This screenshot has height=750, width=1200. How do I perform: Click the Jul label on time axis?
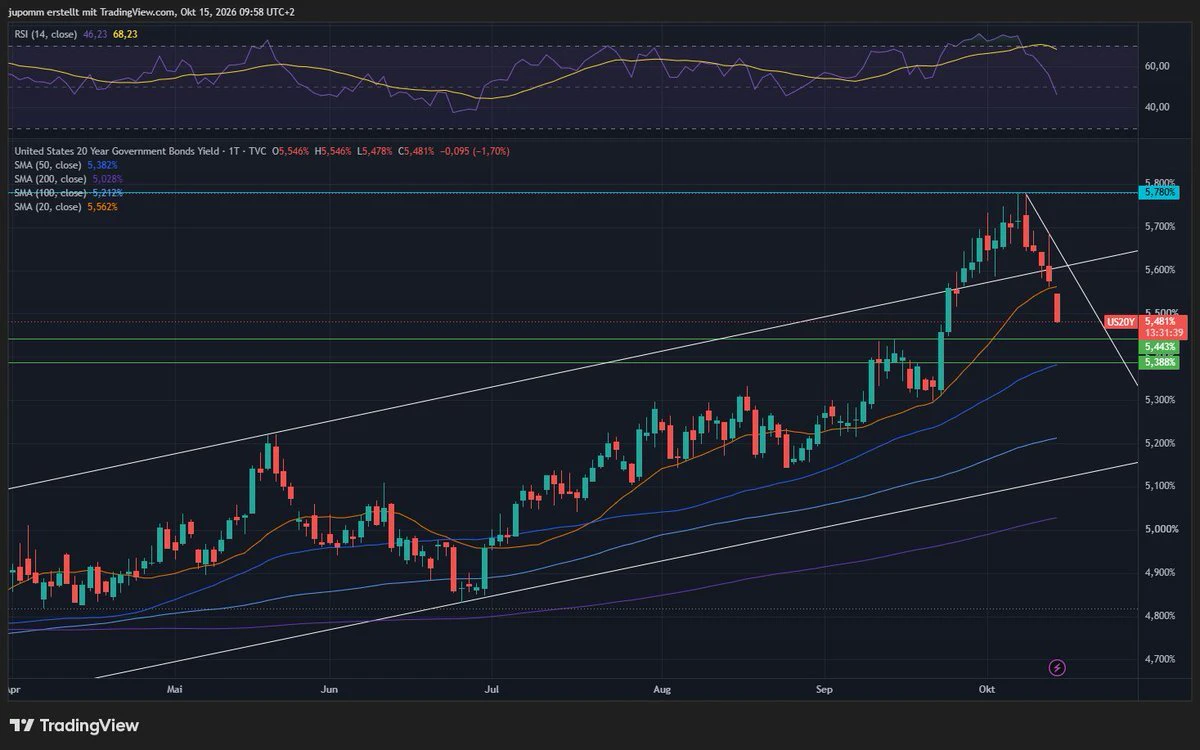click(x=491, y=690)
